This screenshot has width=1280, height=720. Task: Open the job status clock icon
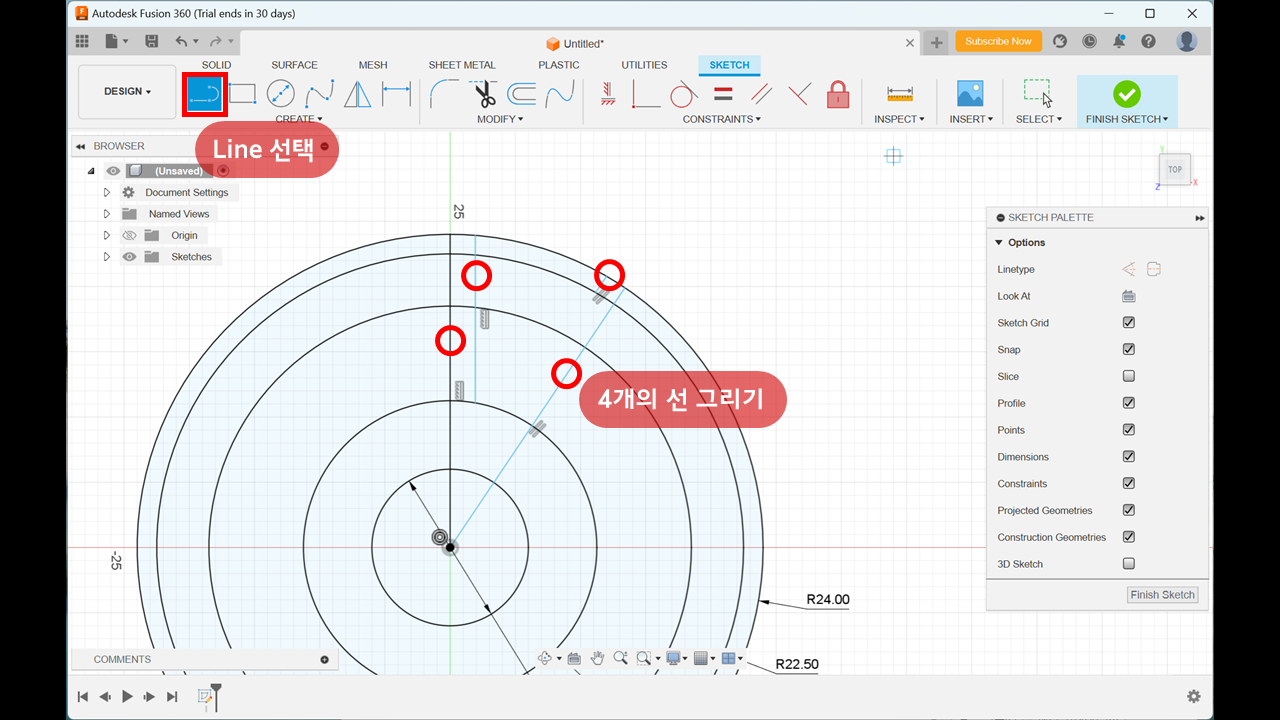(x=1089, y=41)
